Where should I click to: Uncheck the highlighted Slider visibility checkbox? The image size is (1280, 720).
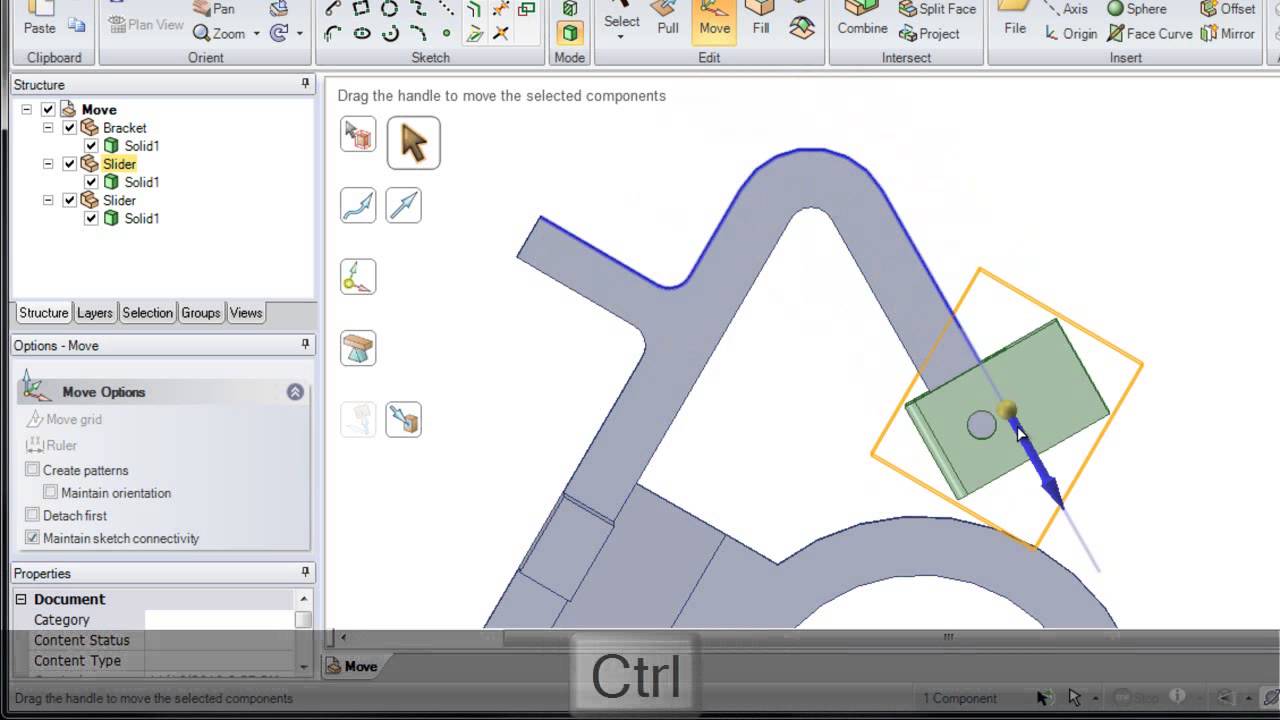[x=70, y=164]
